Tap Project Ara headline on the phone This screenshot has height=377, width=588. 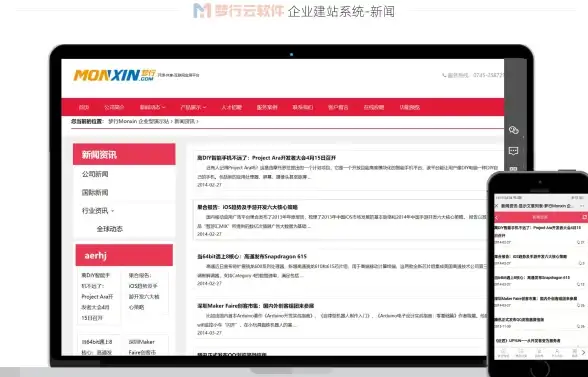pos(538,231)
